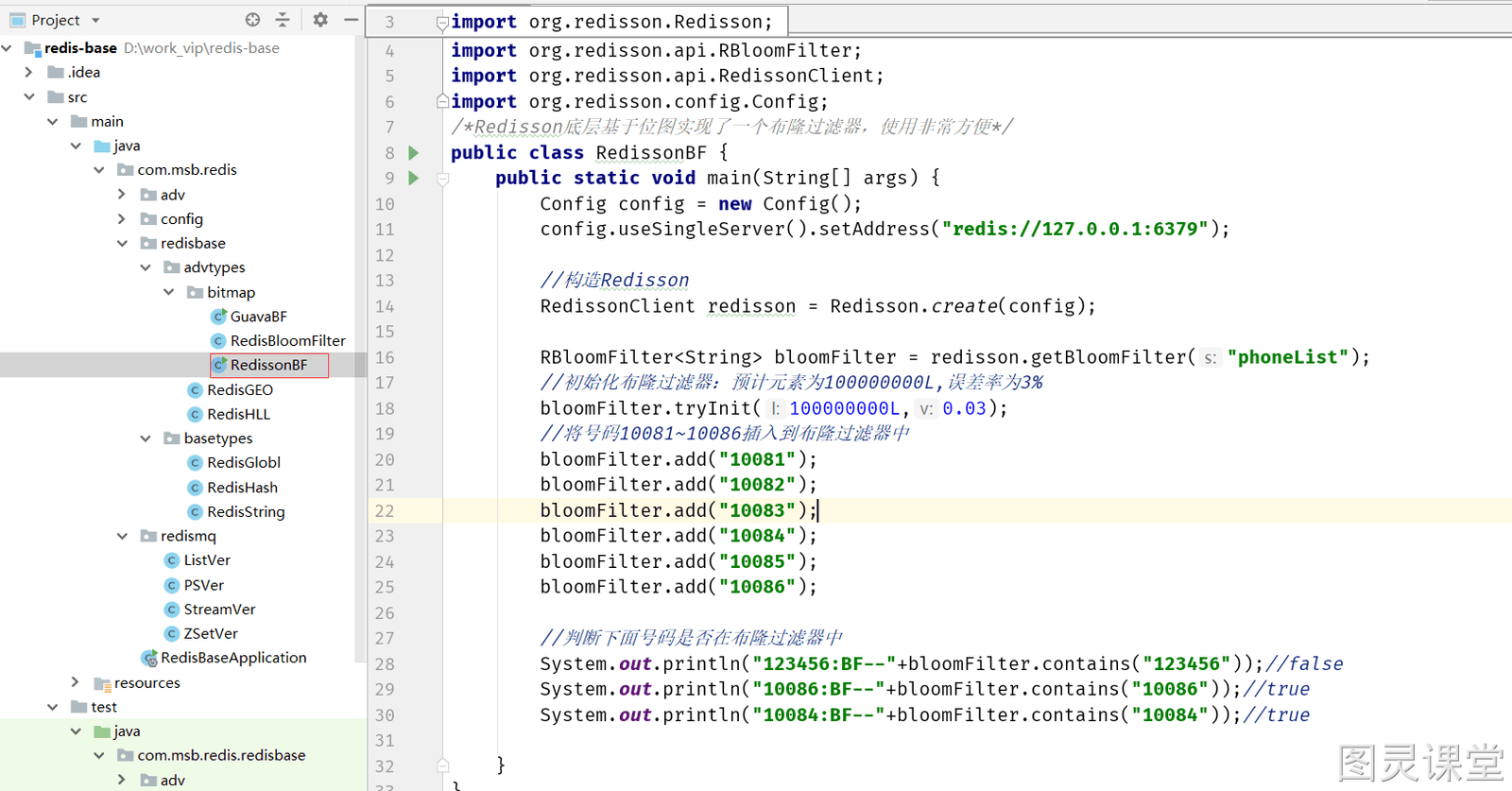The height and width of the screenshot is (791, 1512).
Task: Select com.msb.redis.redisbase test package
Action: pos(221,755)
